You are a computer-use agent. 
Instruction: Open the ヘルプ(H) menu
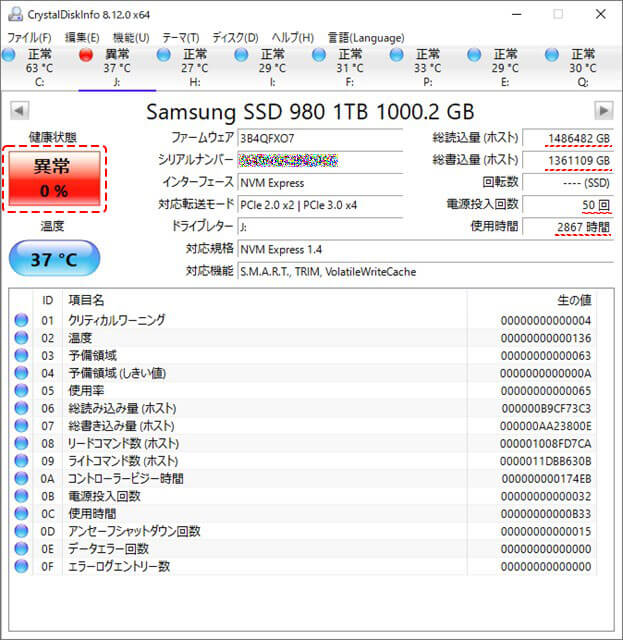[x=293, y=38]
